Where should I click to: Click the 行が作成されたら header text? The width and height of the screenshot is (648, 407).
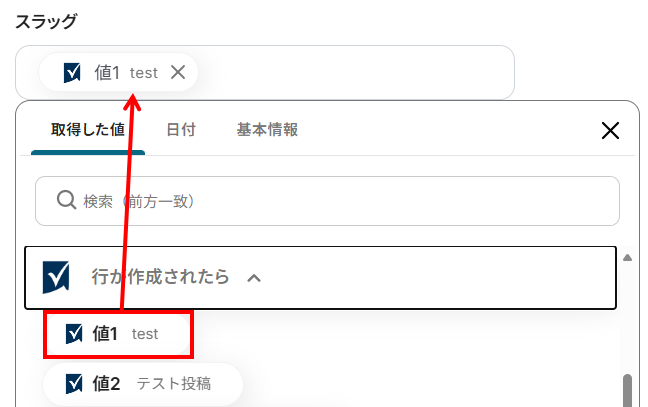pos(160,277)
